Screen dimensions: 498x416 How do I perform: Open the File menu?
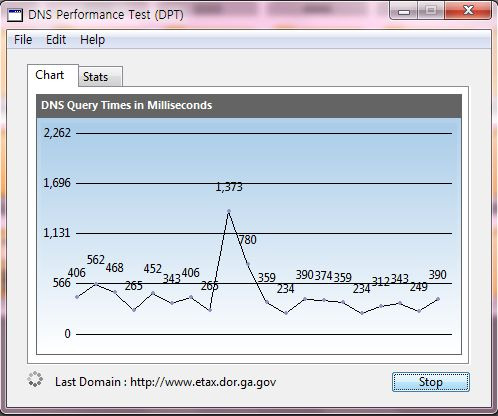point(23,40)
